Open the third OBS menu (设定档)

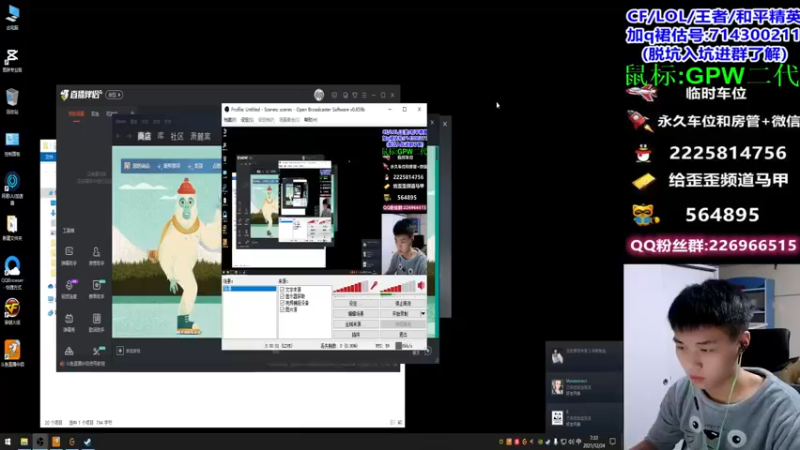click(x=266, y=120)
